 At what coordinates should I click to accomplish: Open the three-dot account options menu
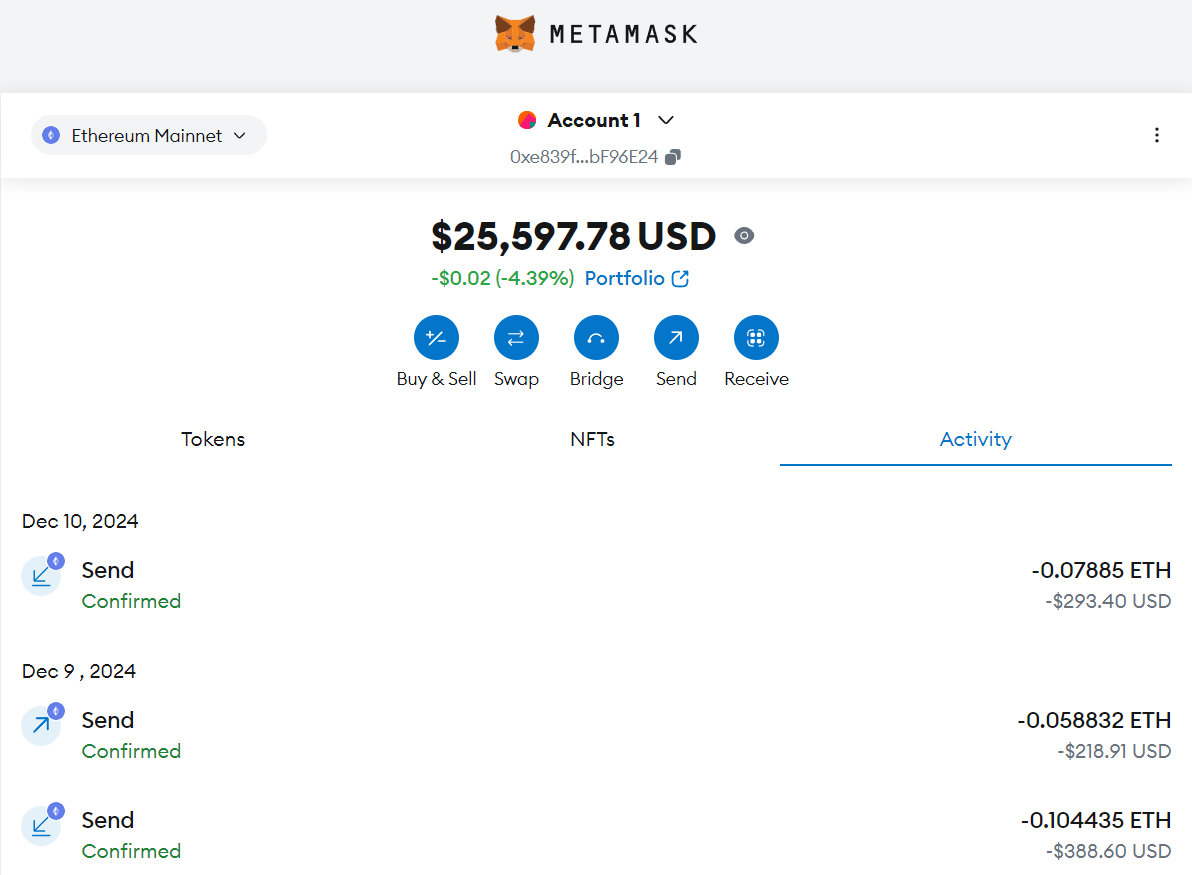pyautogui.click(x=1156, y=135)
